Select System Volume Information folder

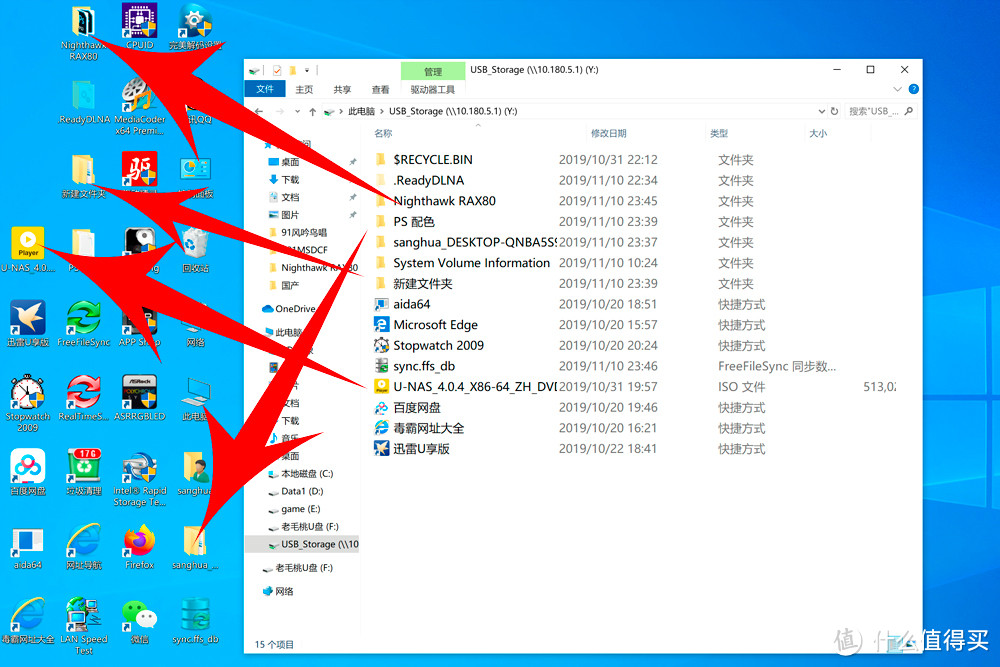coord(471,263)
